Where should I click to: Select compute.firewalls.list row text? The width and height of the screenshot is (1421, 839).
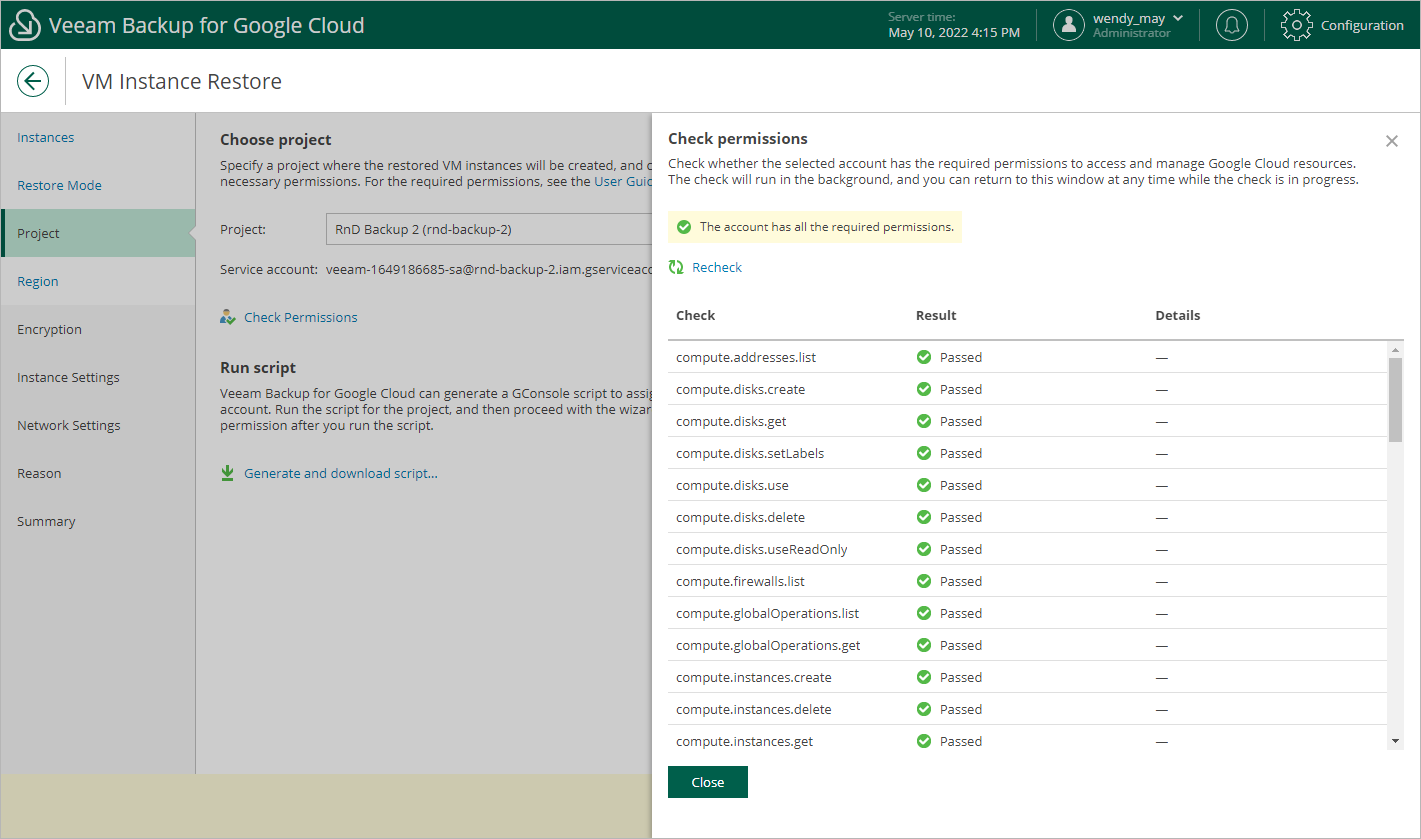[740, 581]
